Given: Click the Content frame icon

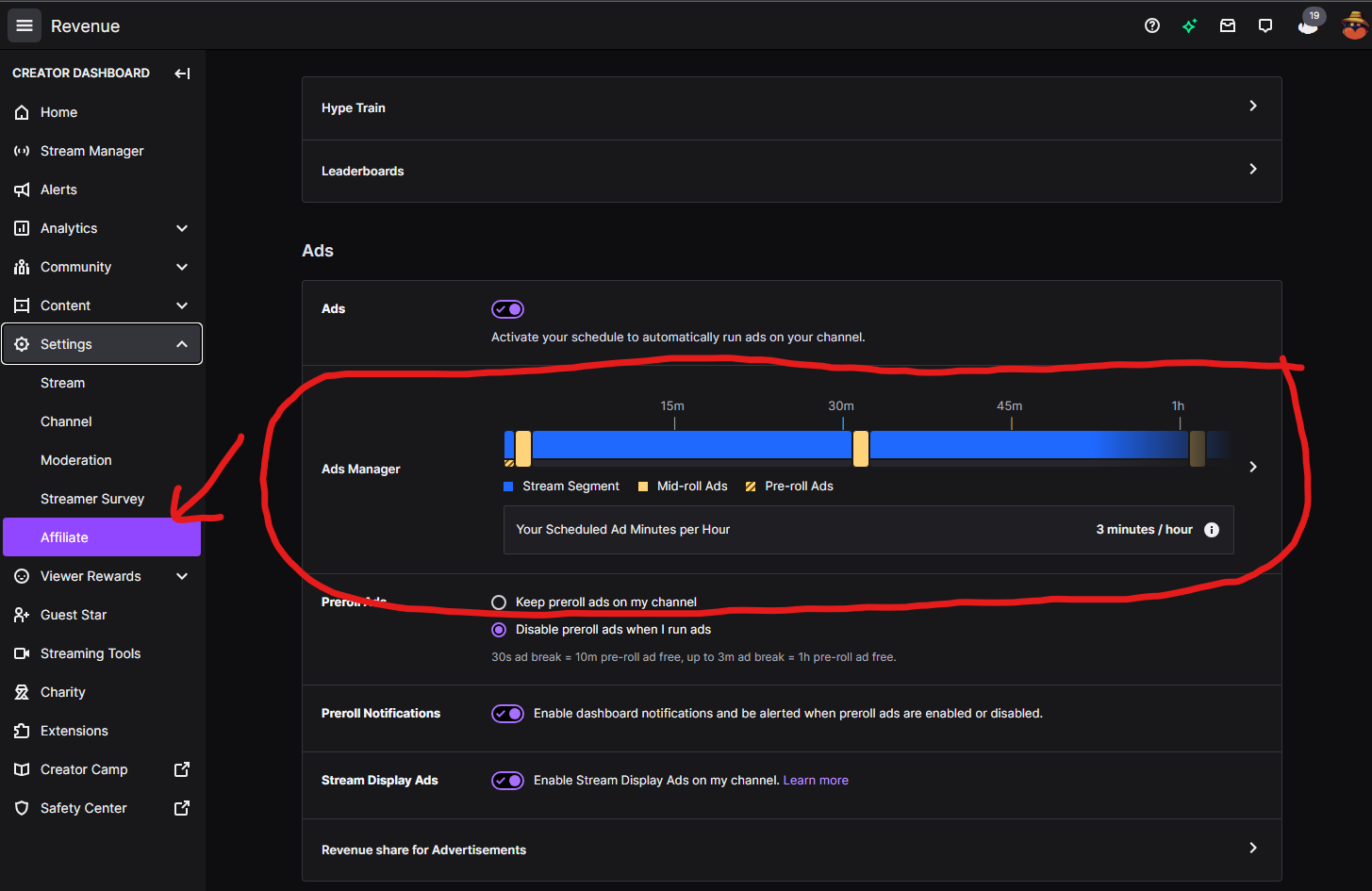Looking at the screenshot, I should (x=22, y=305).
